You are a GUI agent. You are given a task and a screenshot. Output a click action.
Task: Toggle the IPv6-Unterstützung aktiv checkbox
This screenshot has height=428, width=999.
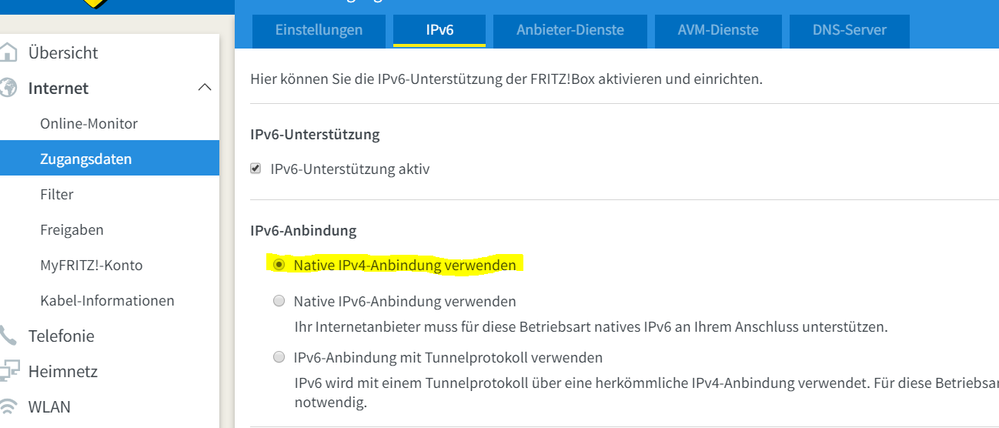point(255,169)
